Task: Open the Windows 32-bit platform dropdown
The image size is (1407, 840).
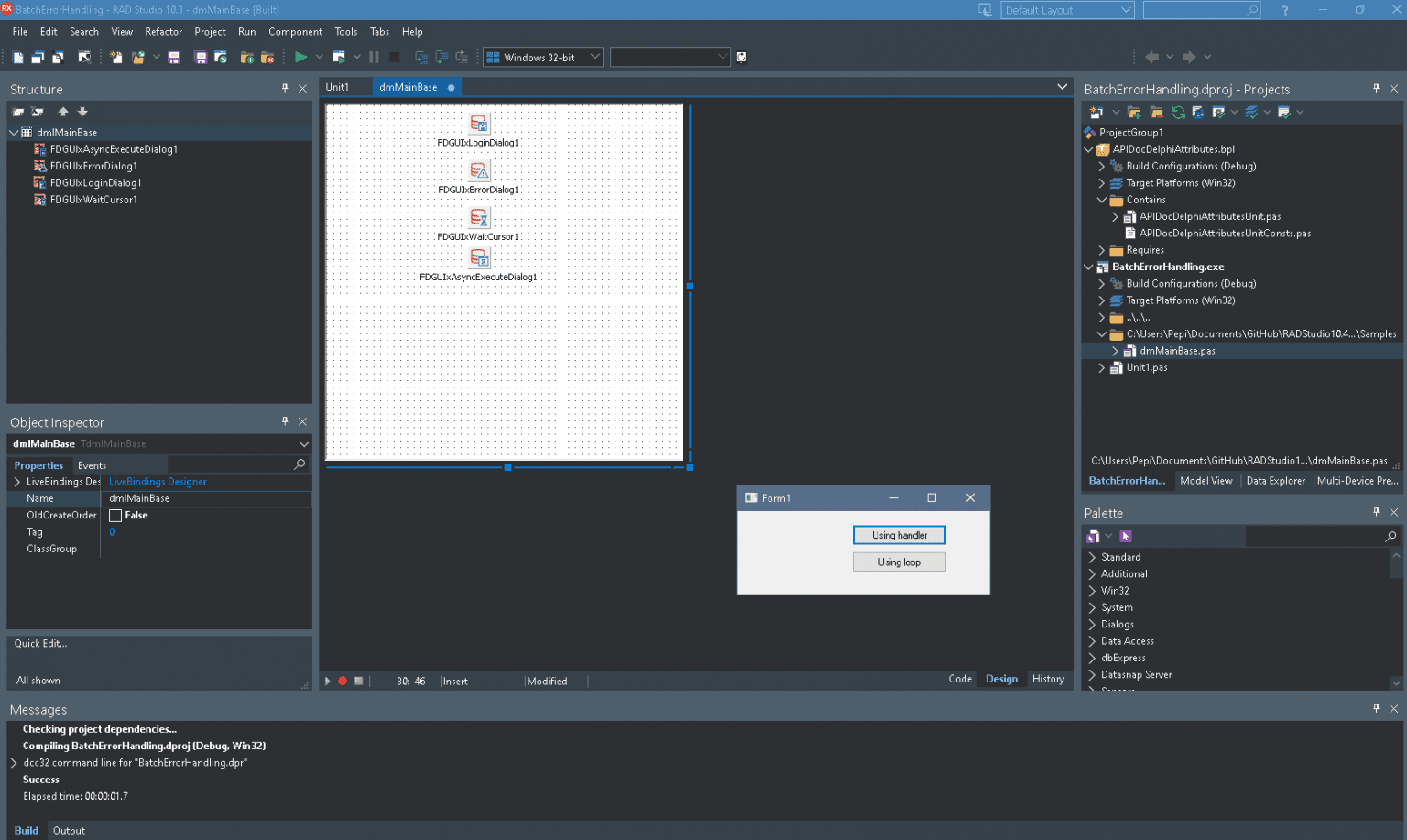Action: [594, 57]
